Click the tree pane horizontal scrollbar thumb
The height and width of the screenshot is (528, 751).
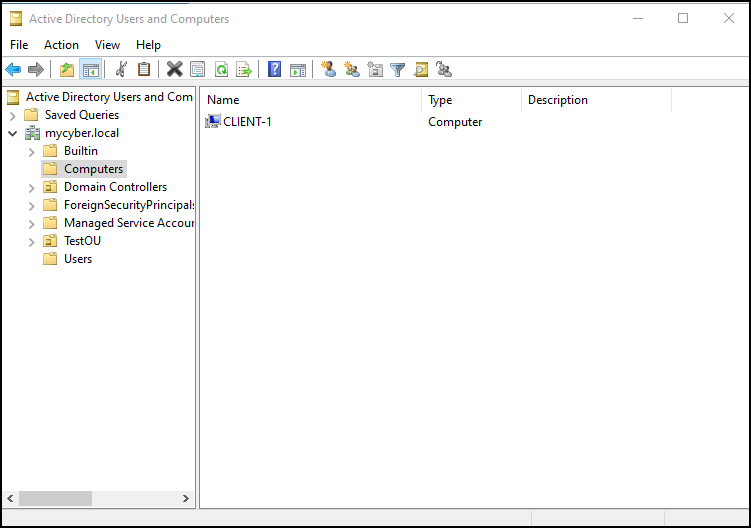[x=55, y=499]
